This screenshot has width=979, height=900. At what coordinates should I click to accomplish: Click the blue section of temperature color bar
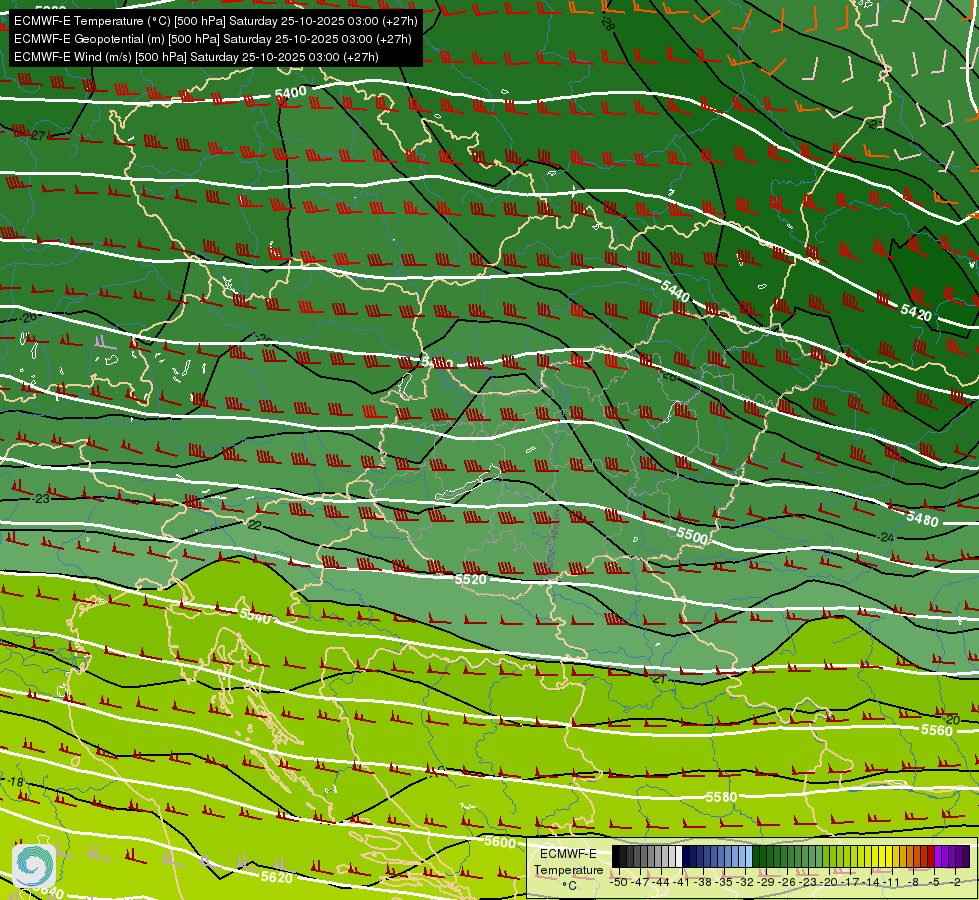pos(717,856)
